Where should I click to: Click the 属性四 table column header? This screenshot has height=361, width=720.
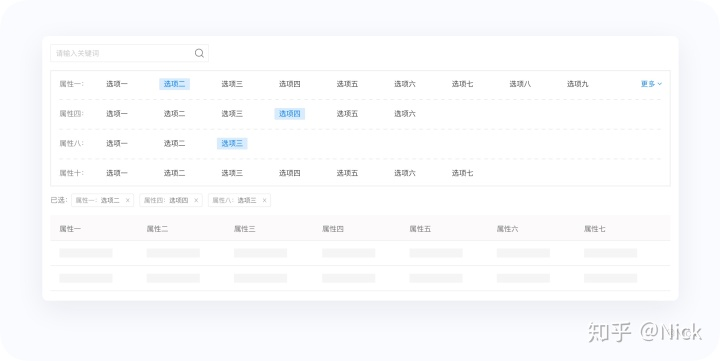pos(333,229)
